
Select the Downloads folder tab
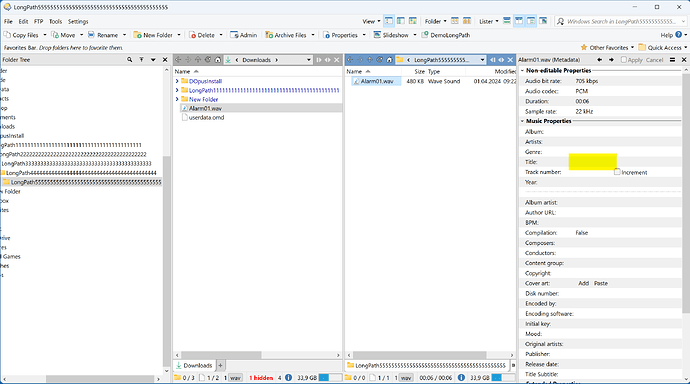tap(194, 366)
